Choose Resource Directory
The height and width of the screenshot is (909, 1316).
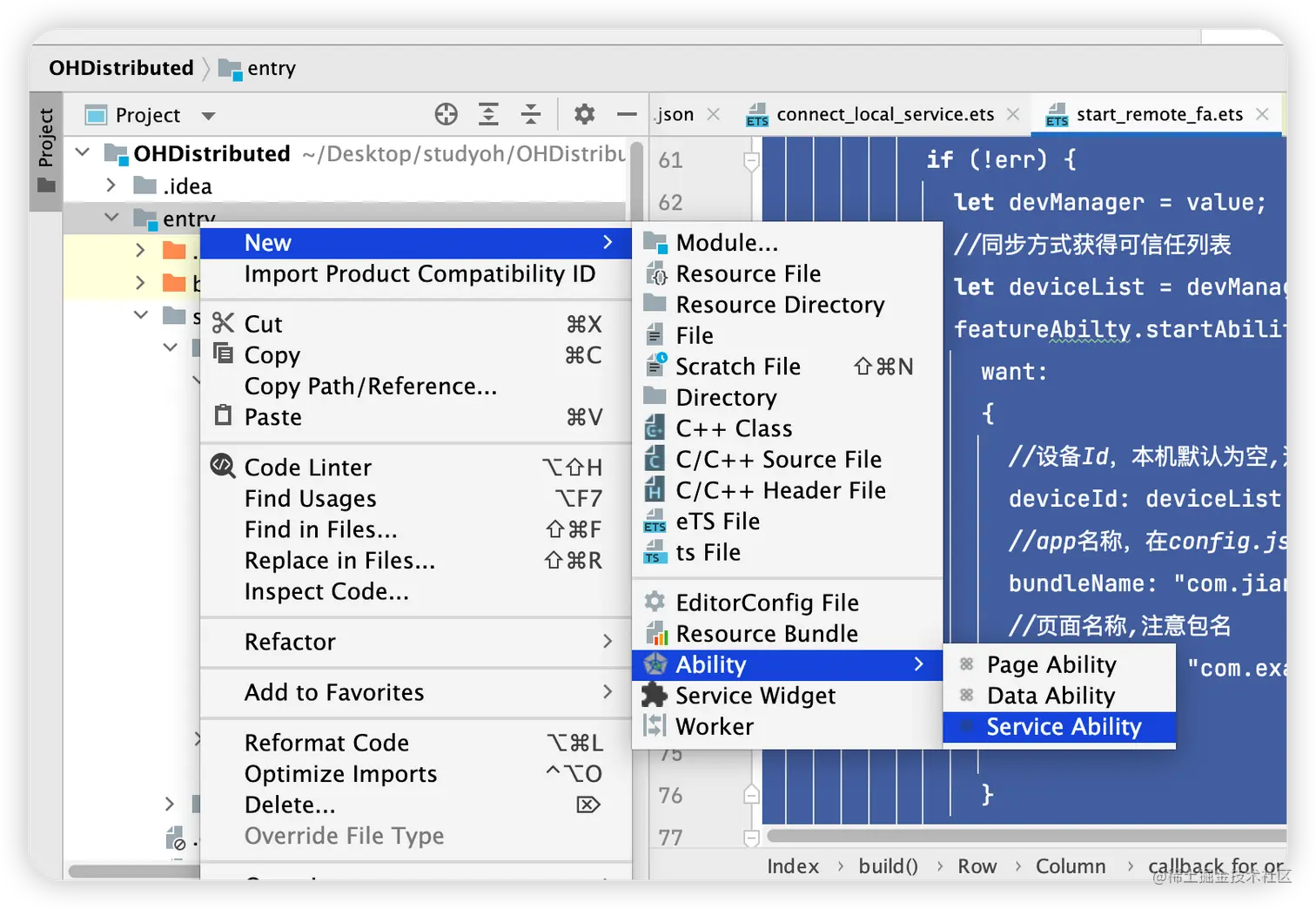click(x=788, y=305)
